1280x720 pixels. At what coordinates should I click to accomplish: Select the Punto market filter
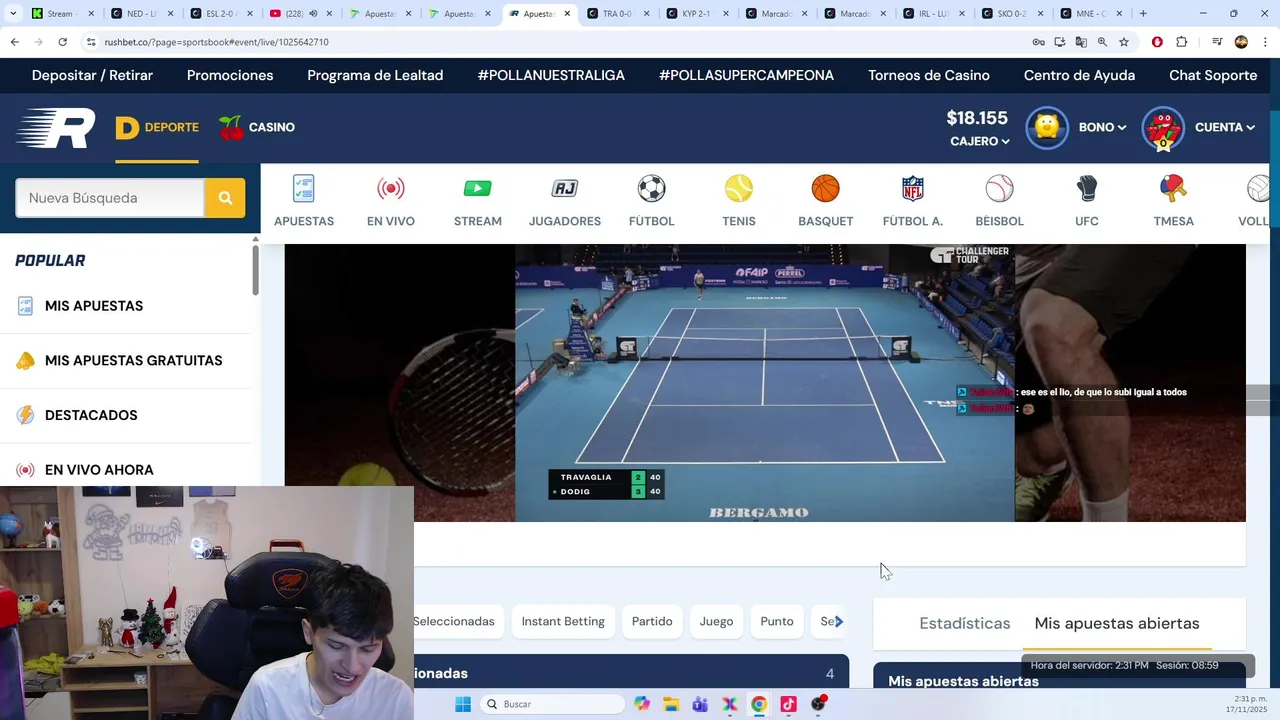point(777,621)
